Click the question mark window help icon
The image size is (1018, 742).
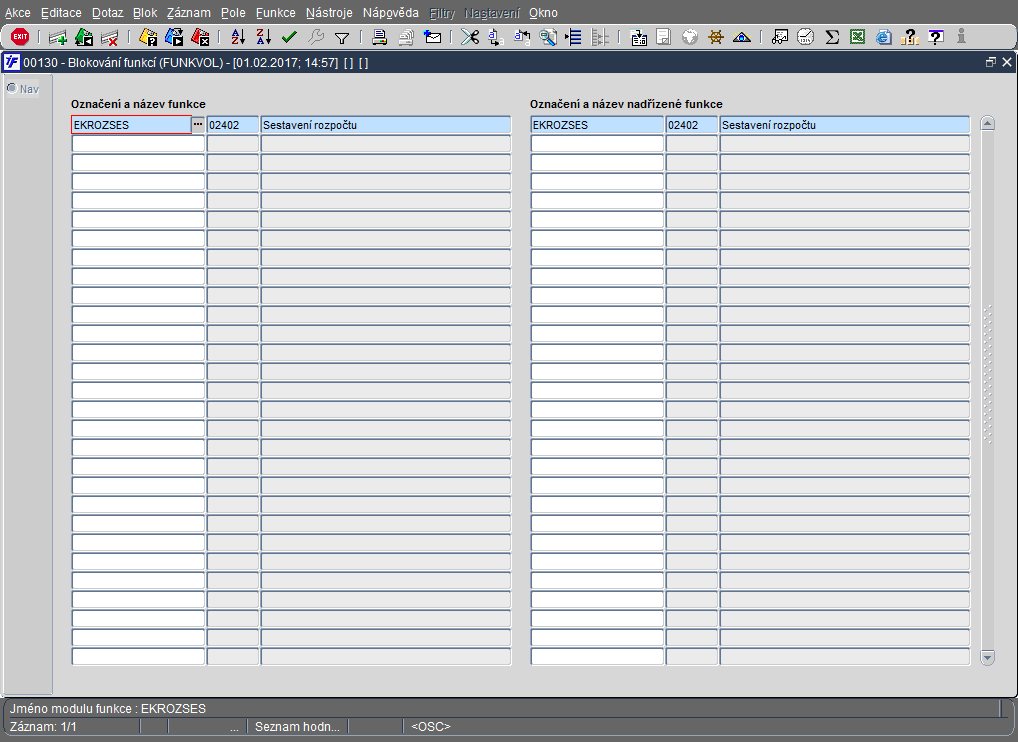936,38
